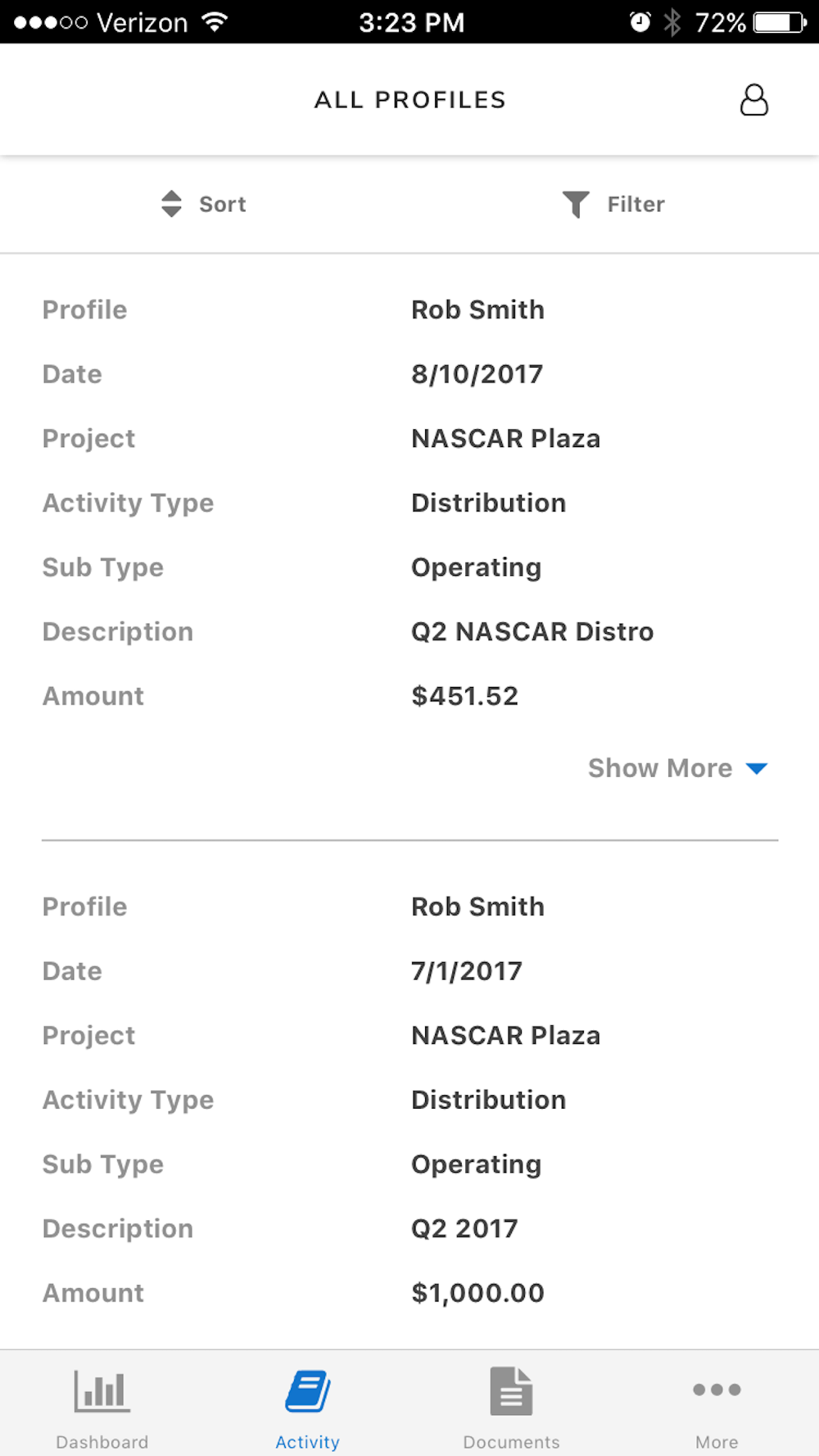
Task: Open the Documents page icon
Action: tap(511, 1391)
